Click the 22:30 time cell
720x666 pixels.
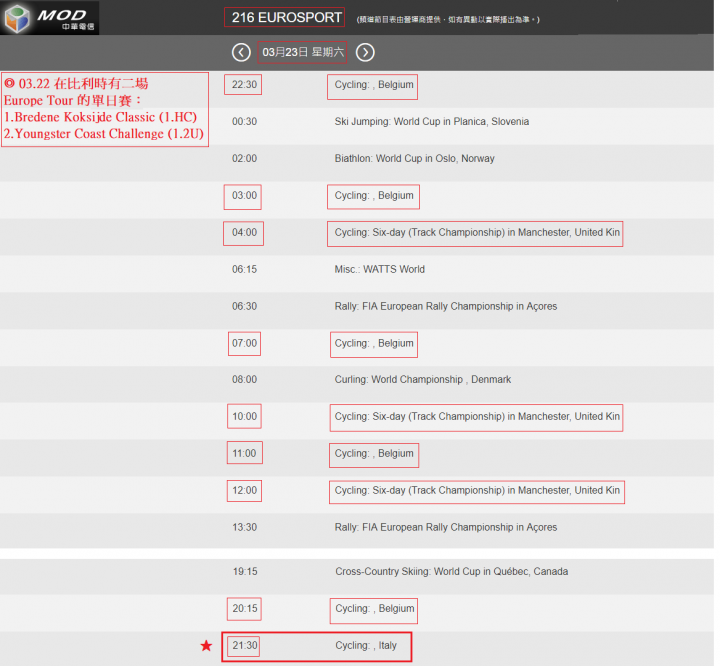[x=244, y=85]
